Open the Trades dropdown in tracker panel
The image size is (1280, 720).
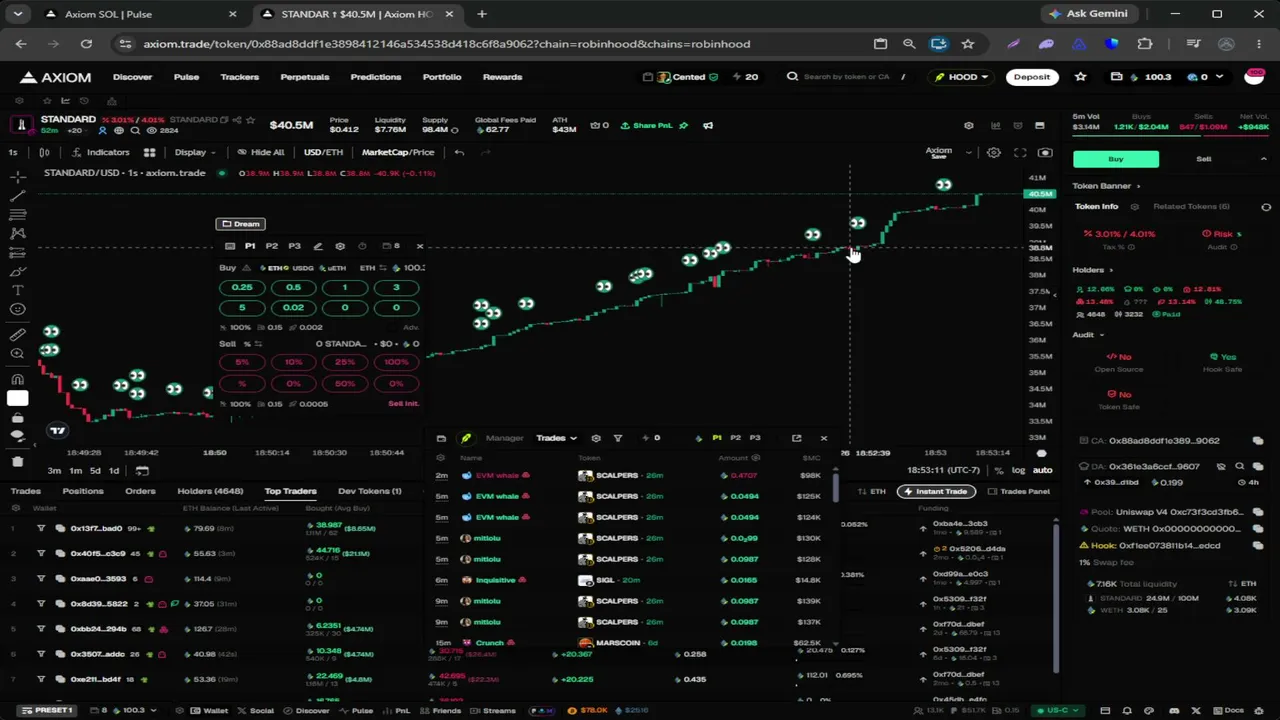click(556, 438)
